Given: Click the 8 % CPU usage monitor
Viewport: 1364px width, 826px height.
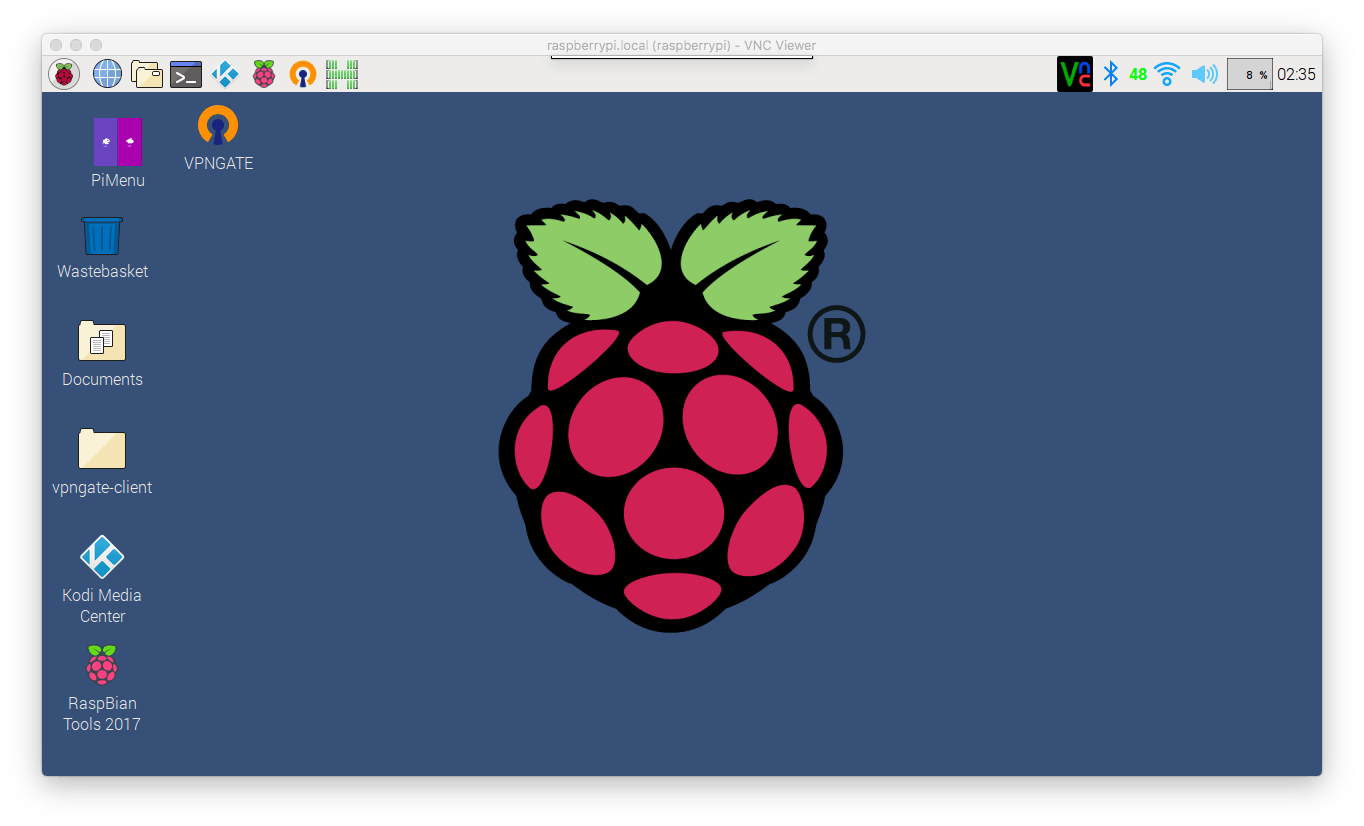Looking at the screenshot, I should [x=1250, y=74].
